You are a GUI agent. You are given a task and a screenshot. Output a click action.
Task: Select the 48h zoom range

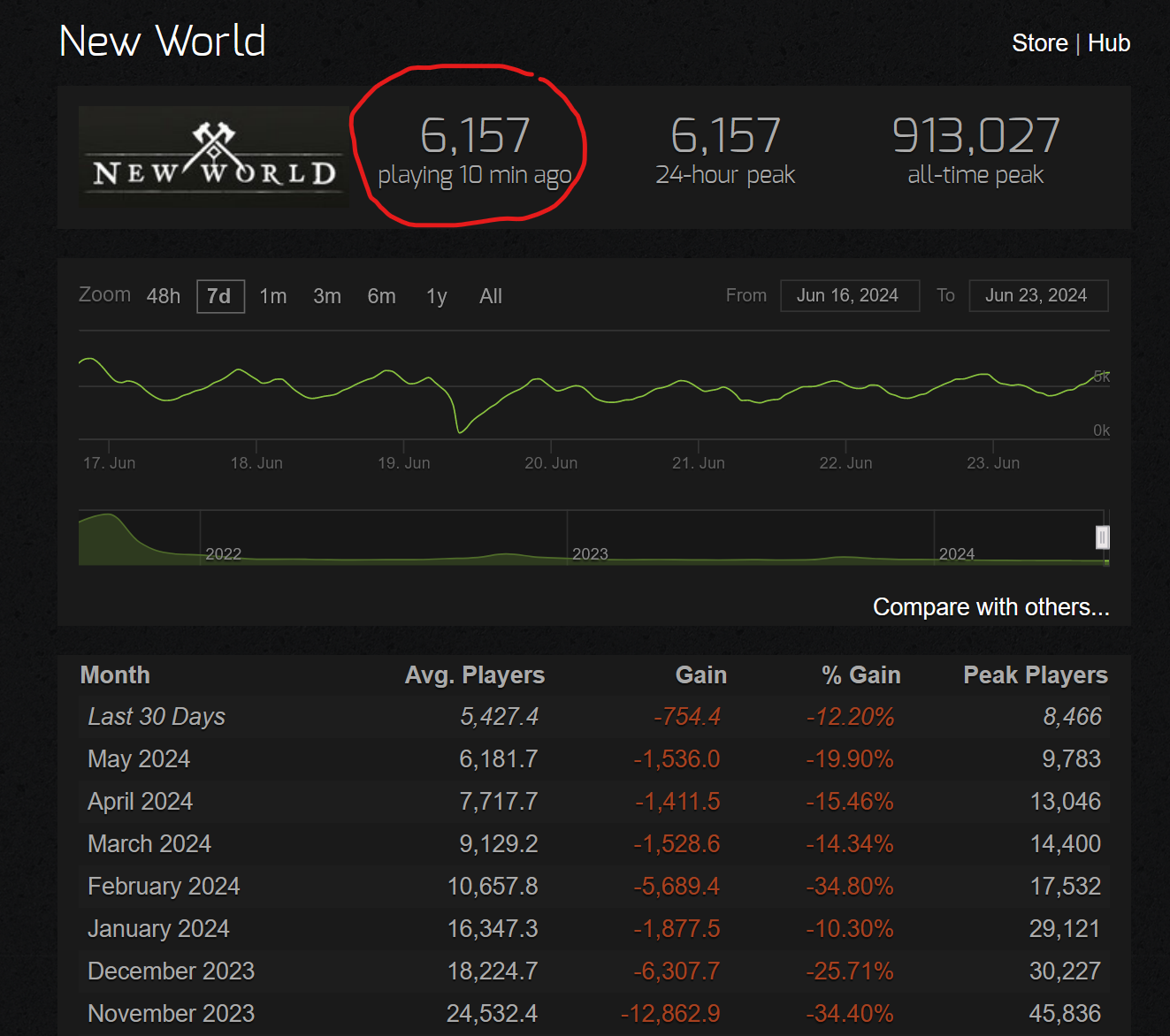pos(164,296)
